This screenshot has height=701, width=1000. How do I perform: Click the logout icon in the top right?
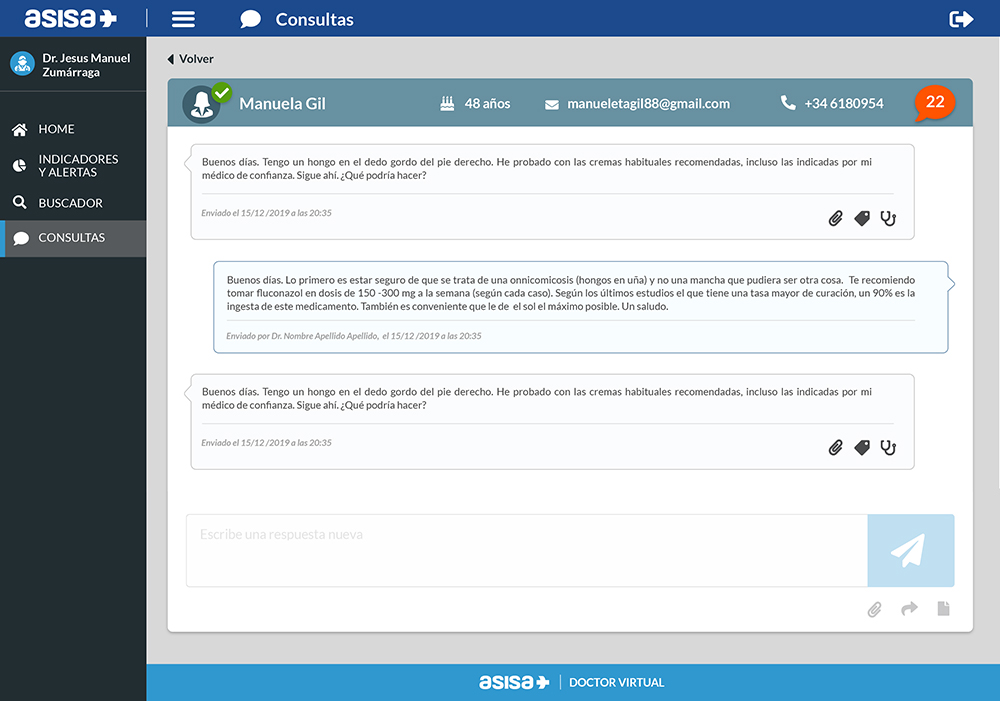(x=961, y=19)
